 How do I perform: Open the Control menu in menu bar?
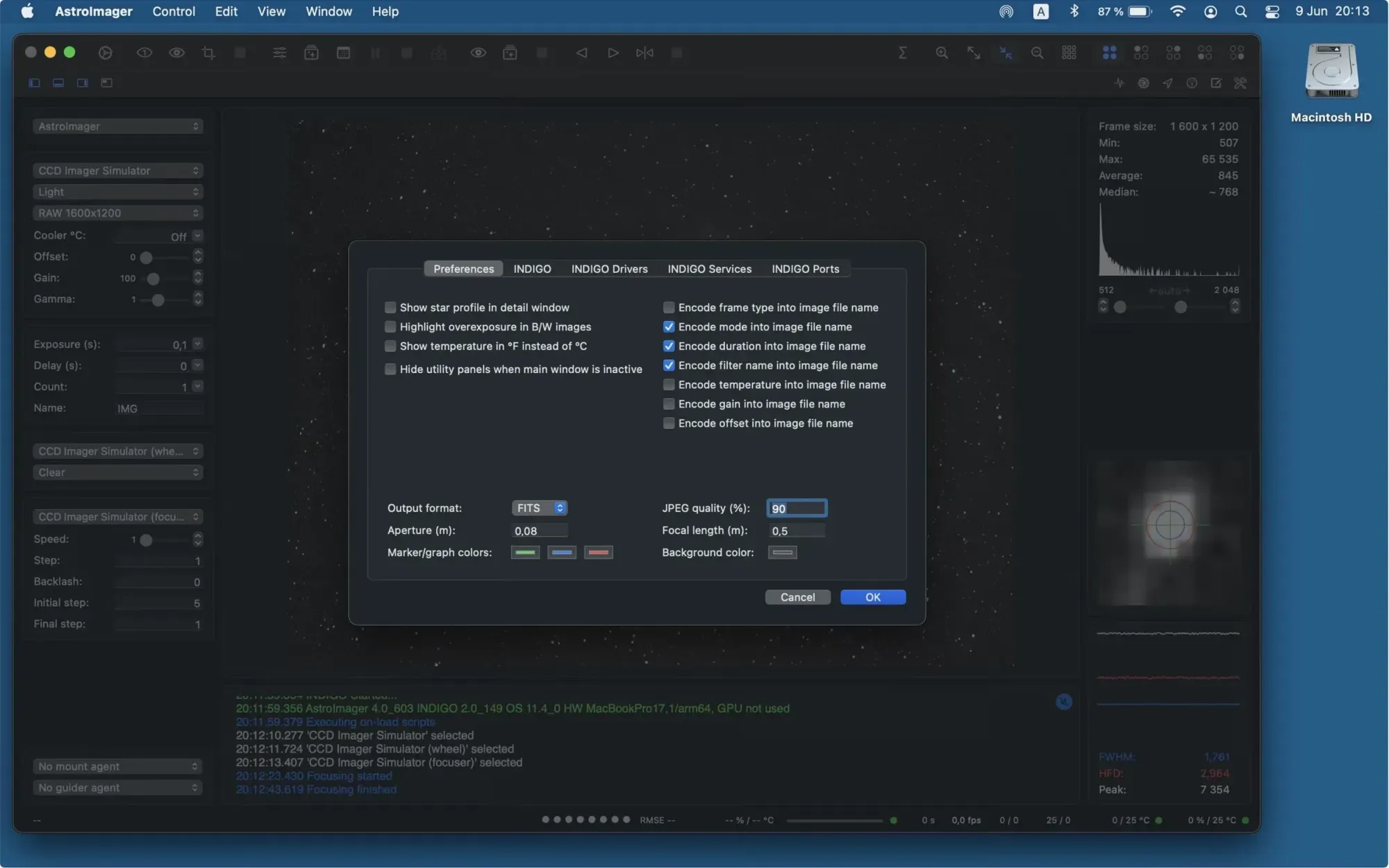pyautogui.click(x=174, y=11)
